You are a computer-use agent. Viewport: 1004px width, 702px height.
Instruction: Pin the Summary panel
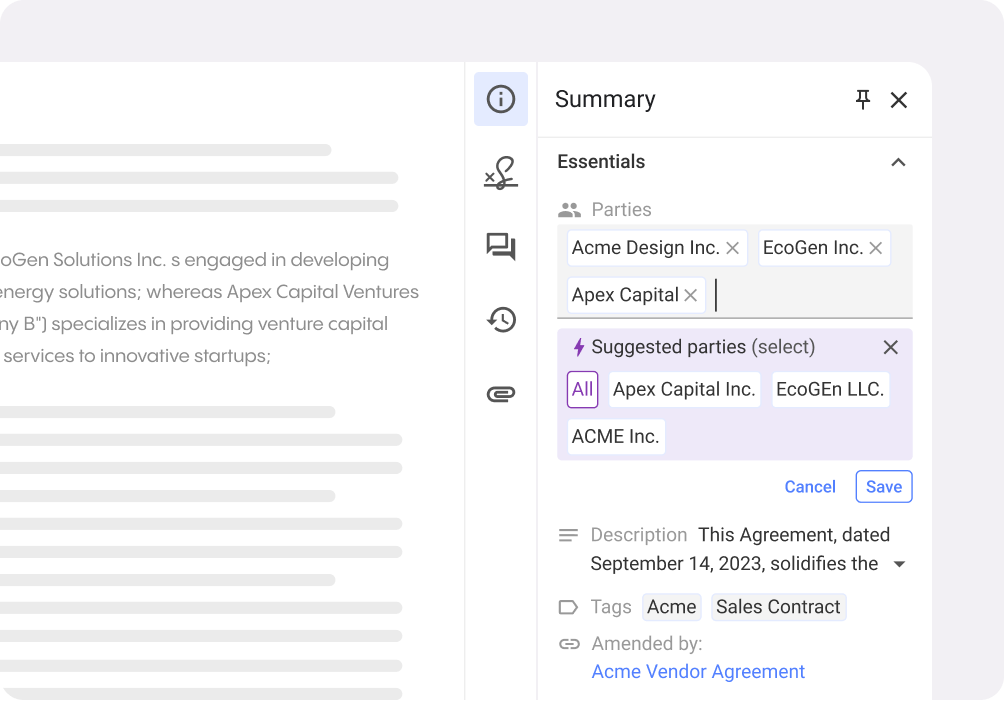tap(862, 99)
